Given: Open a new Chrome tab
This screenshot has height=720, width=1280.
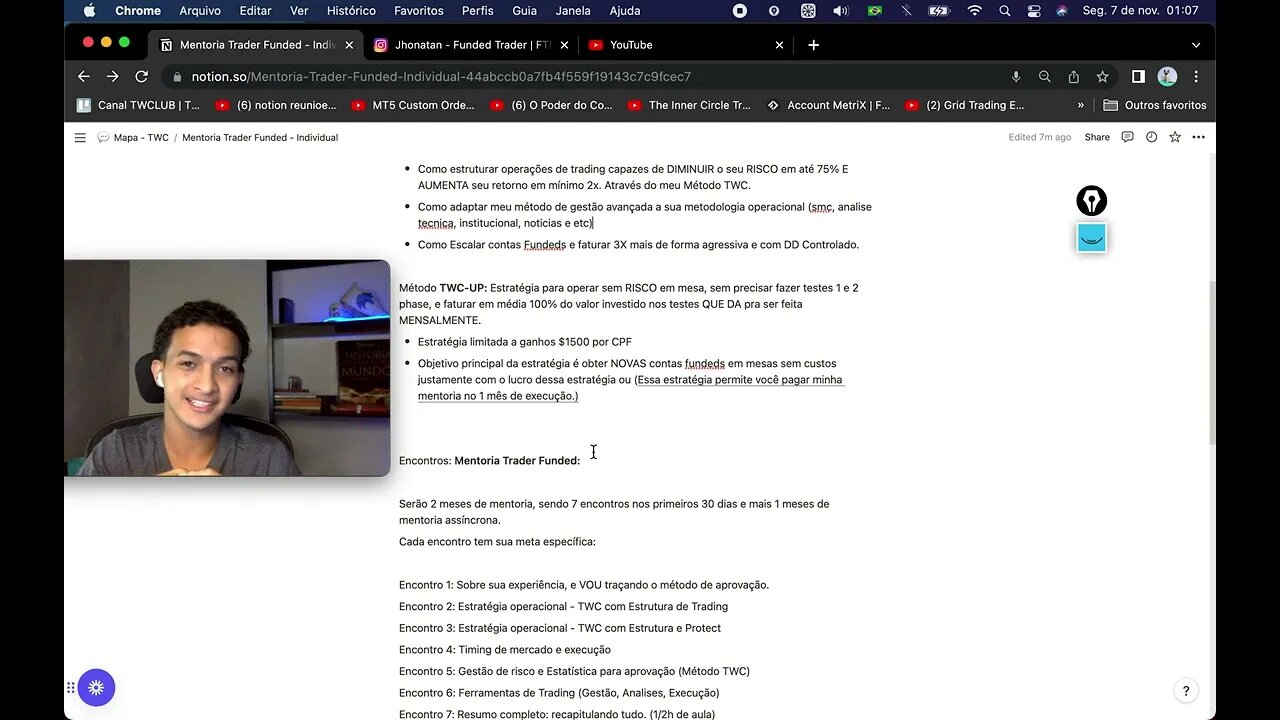Looking at the screenshot, I should 813,45.
